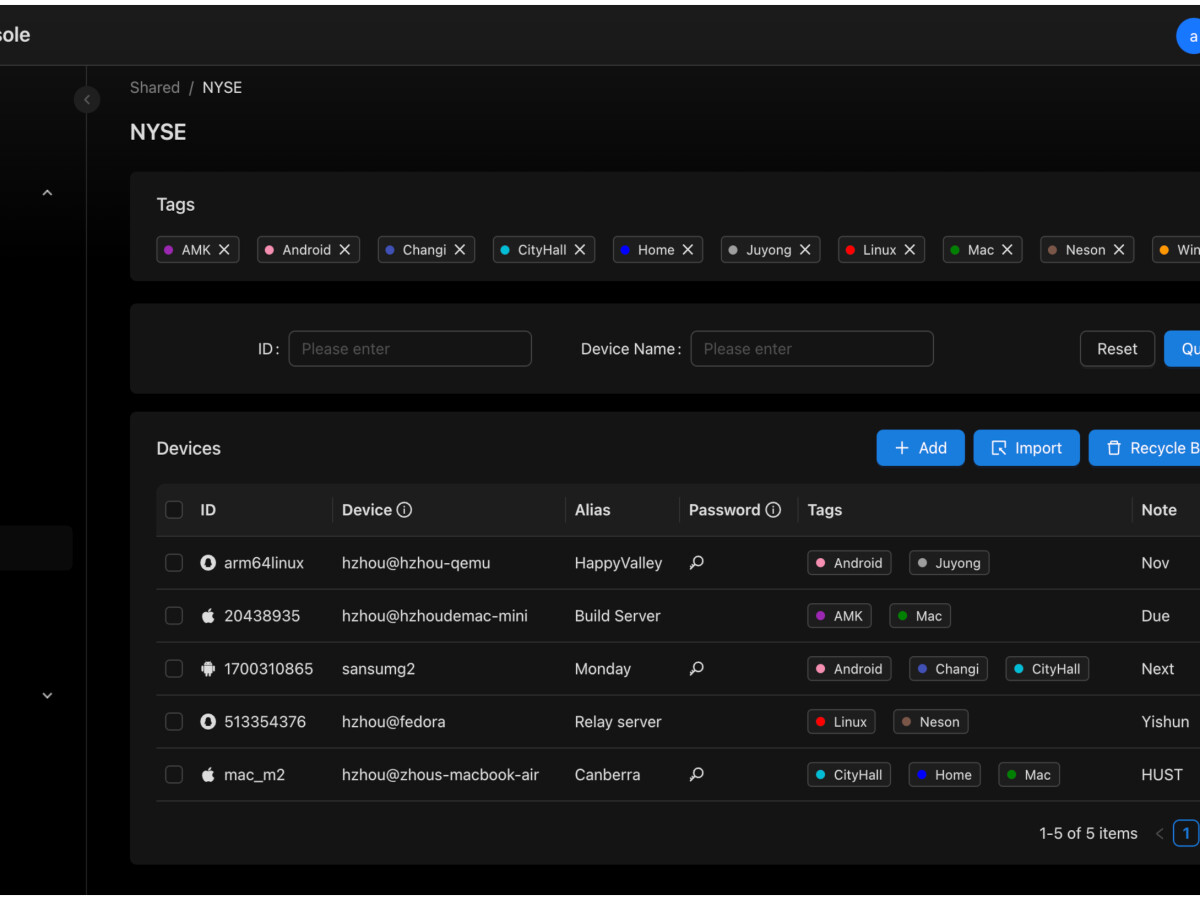
Task: Expand the sidebar section with the down chevron
Action: pyautogui.click(x=47, y=696)
